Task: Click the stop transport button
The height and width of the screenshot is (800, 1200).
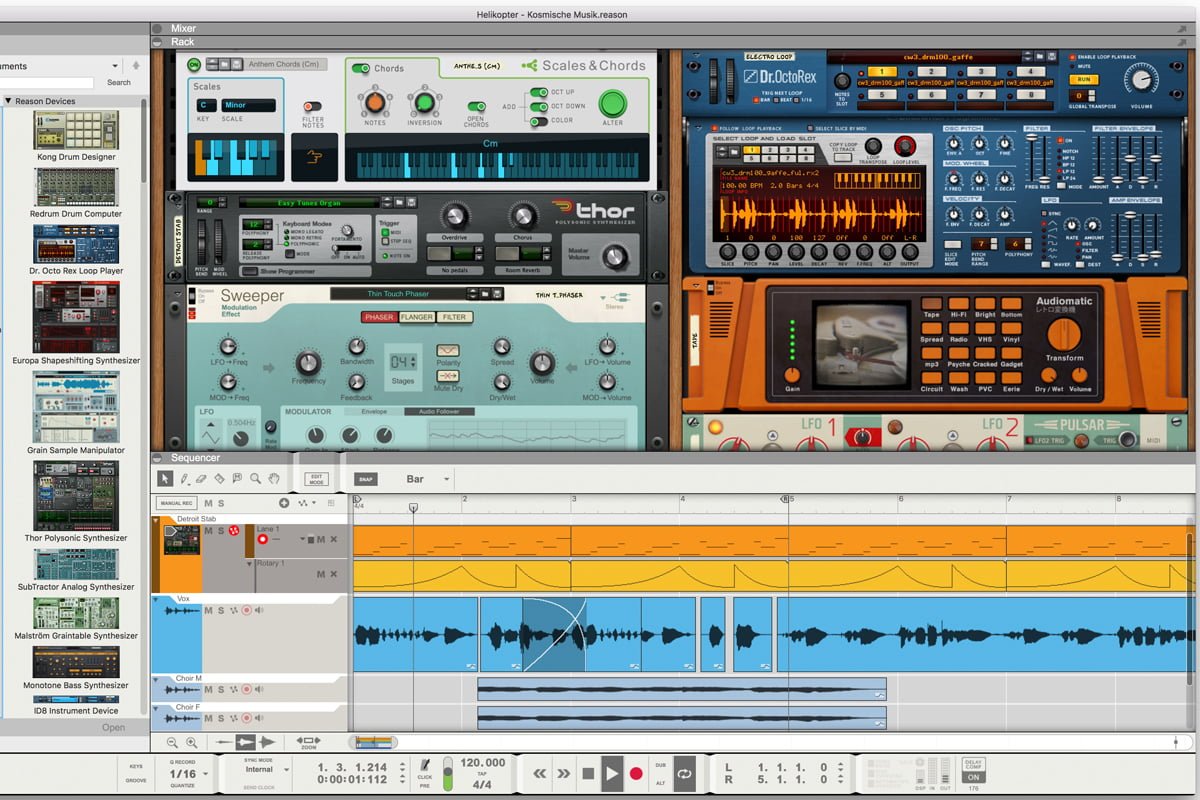Action: (588, 773)
